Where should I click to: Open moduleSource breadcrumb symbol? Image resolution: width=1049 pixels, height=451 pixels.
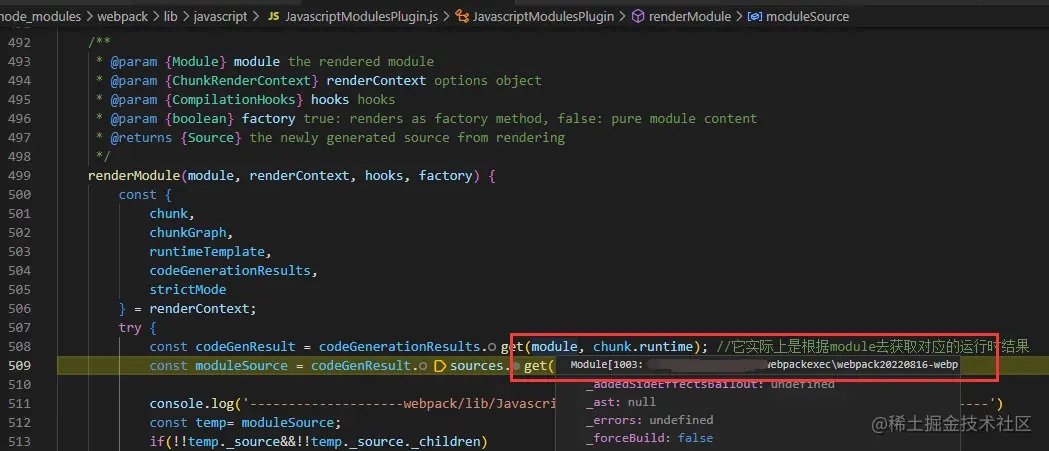[807, 16]
